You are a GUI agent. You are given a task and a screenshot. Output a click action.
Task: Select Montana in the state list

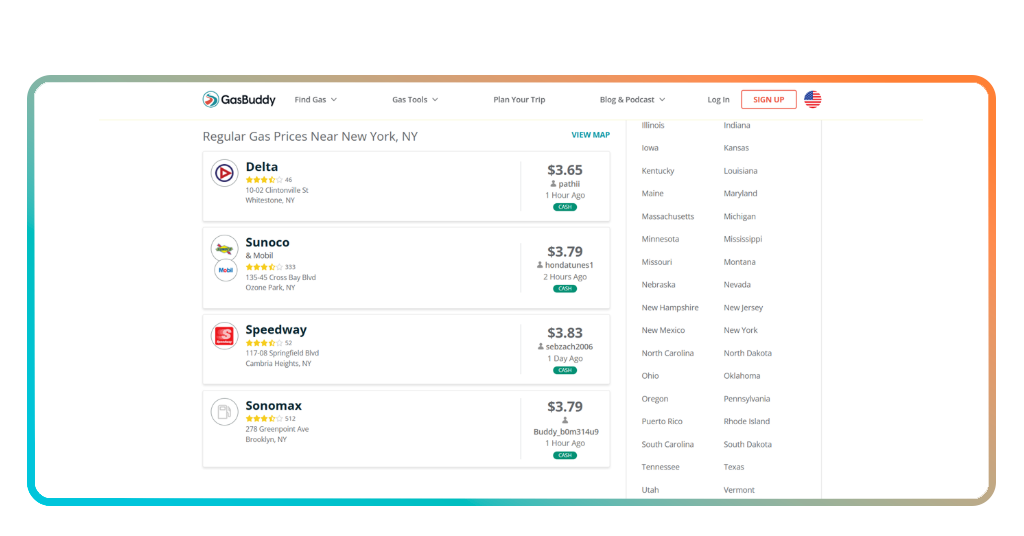tap(739, 262)
